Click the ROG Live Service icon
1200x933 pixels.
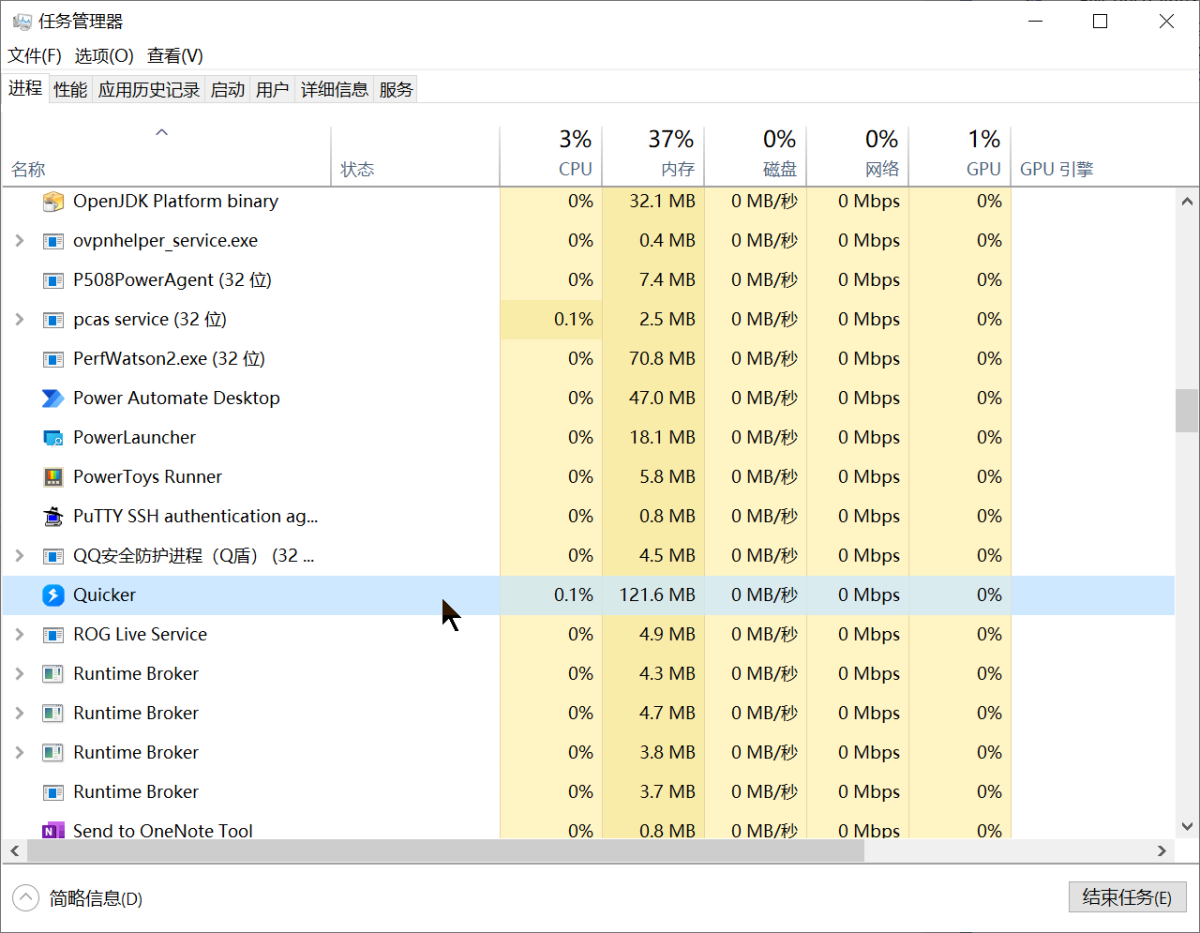point(53,635)
